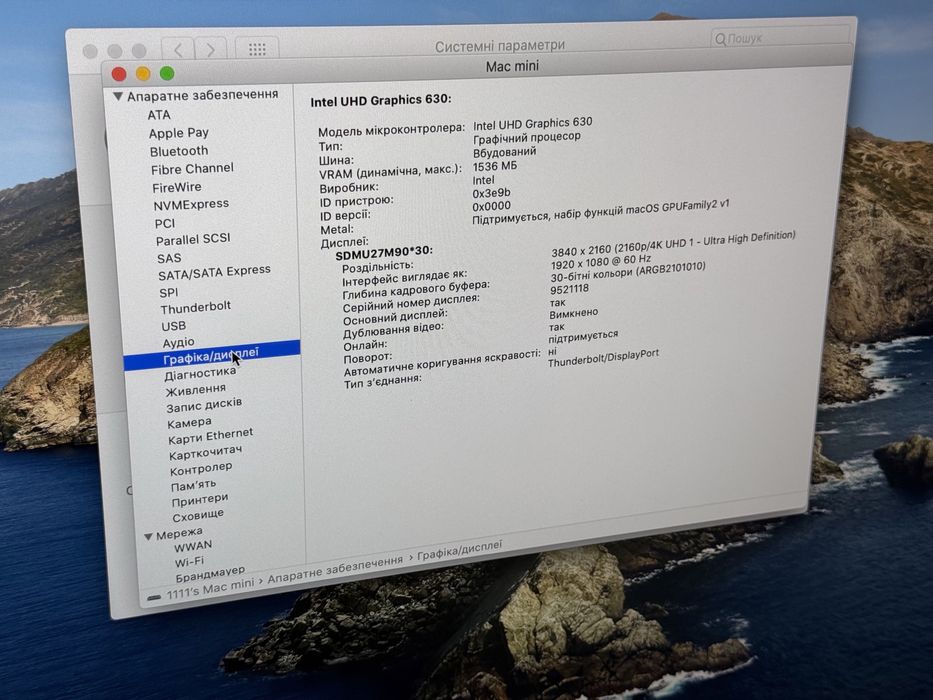Screen dimensions: 933x700
Task: Click the 3840 x 2160 resolution value
Action: point(673,244)
